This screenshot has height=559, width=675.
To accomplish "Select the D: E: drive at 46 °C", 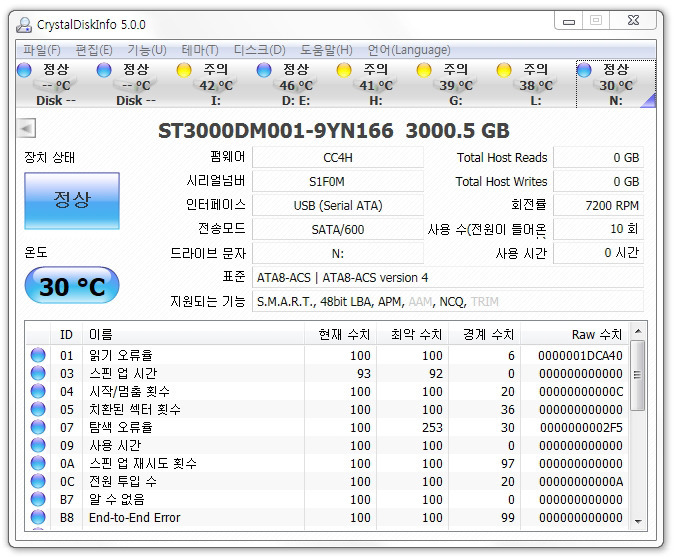I will click(x=296, y=84).
